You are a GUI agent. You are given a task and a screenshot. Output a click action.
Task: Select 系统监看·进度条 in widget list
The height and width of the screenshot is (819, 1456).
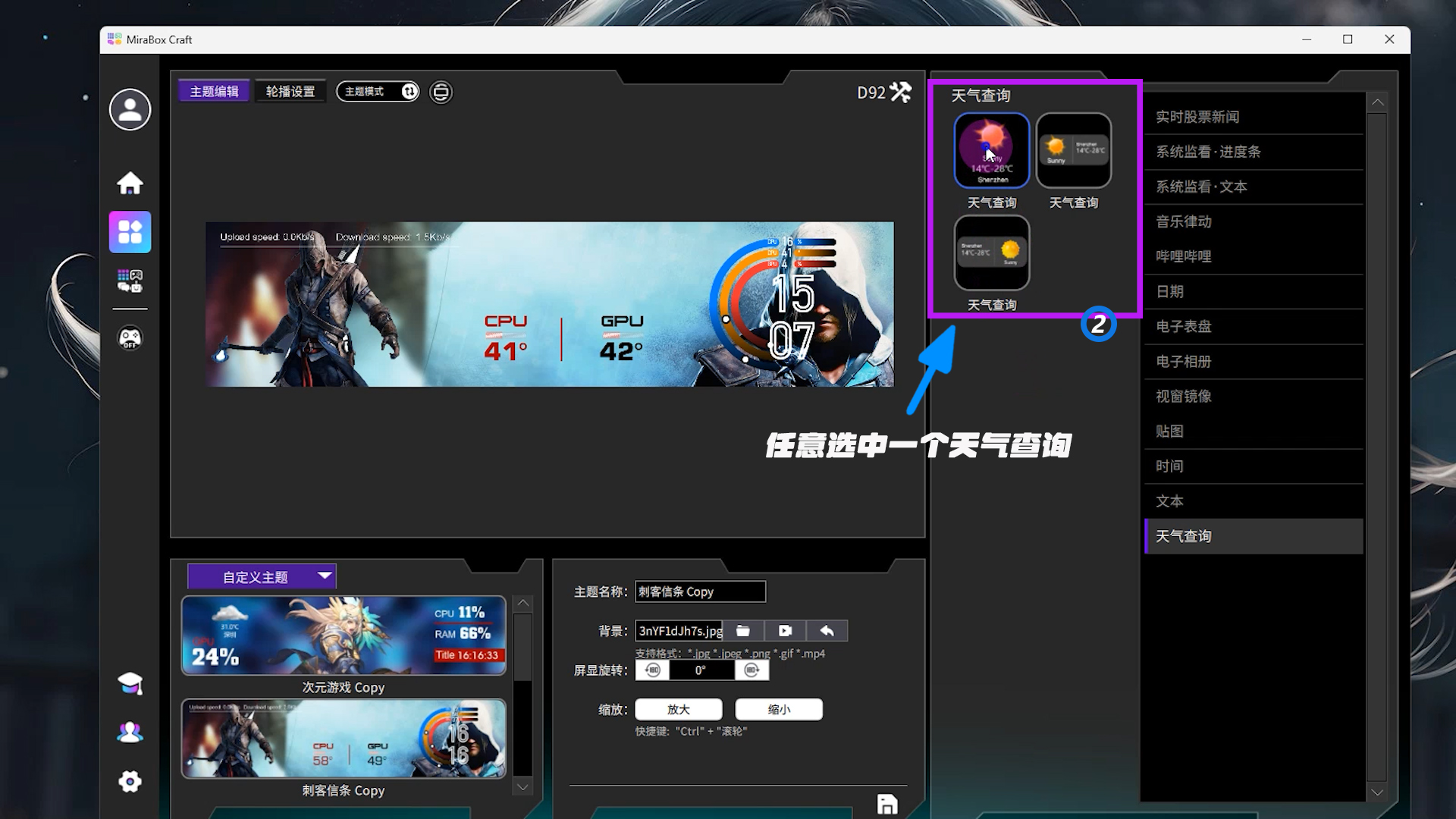pyautogui.click(x=1254, y=152)
